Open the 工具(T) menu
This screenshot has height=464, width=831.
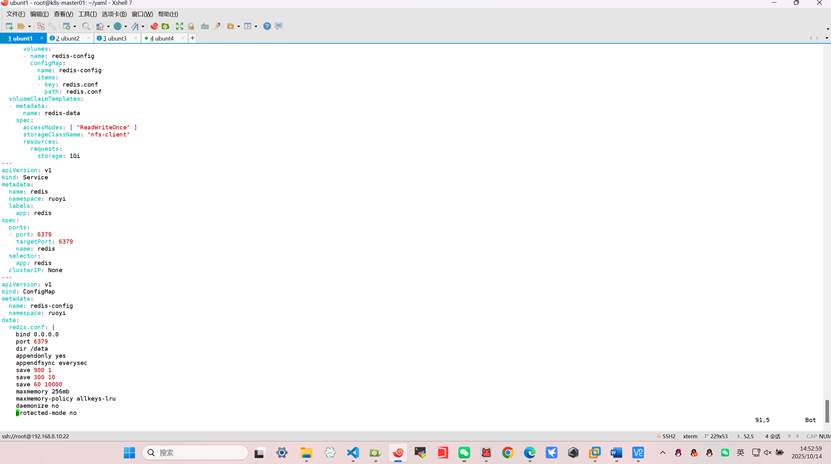click(x=87, y=14)
